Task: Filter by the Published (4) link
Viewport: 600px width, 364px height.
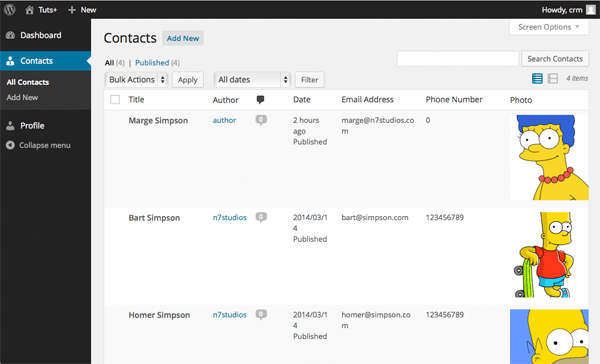Action: 157,62
